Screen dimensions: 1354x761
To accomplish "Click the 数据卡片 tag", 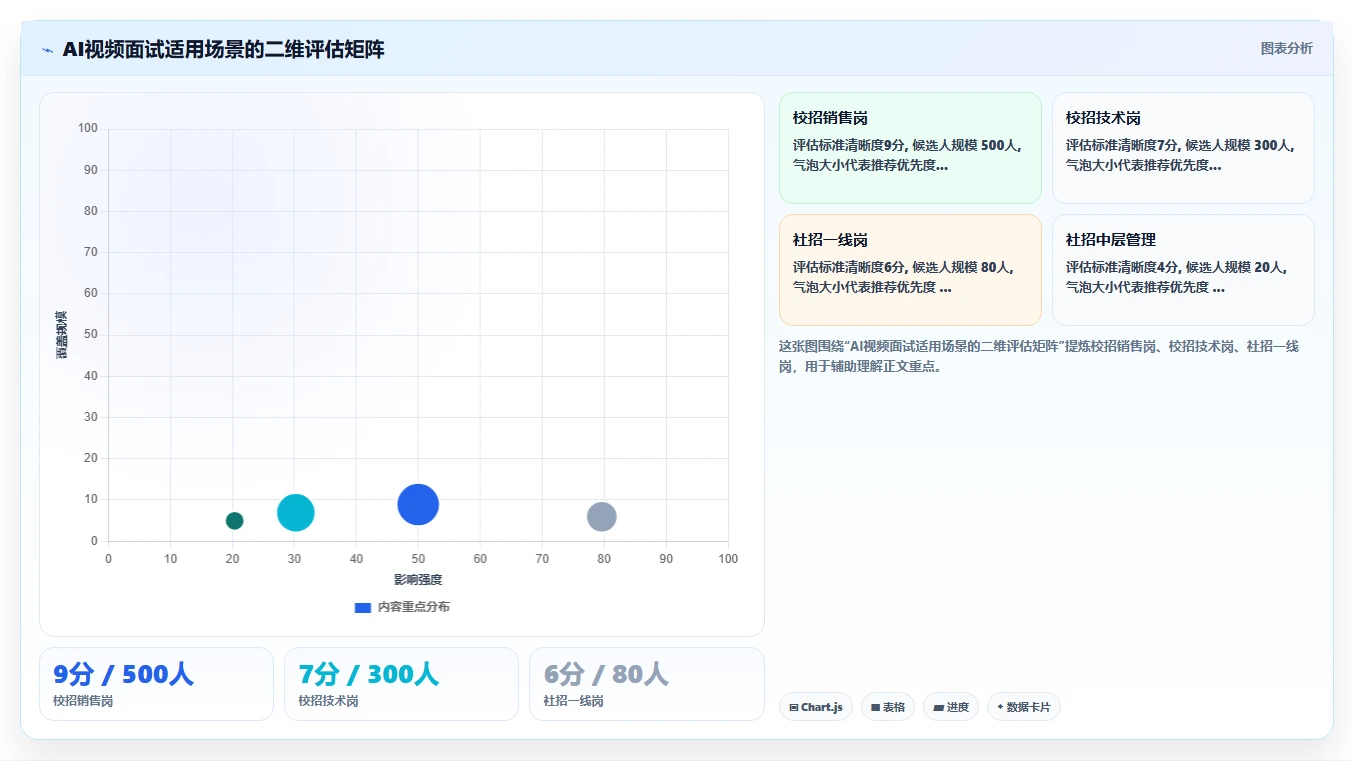I will (x=1023, y=707).
